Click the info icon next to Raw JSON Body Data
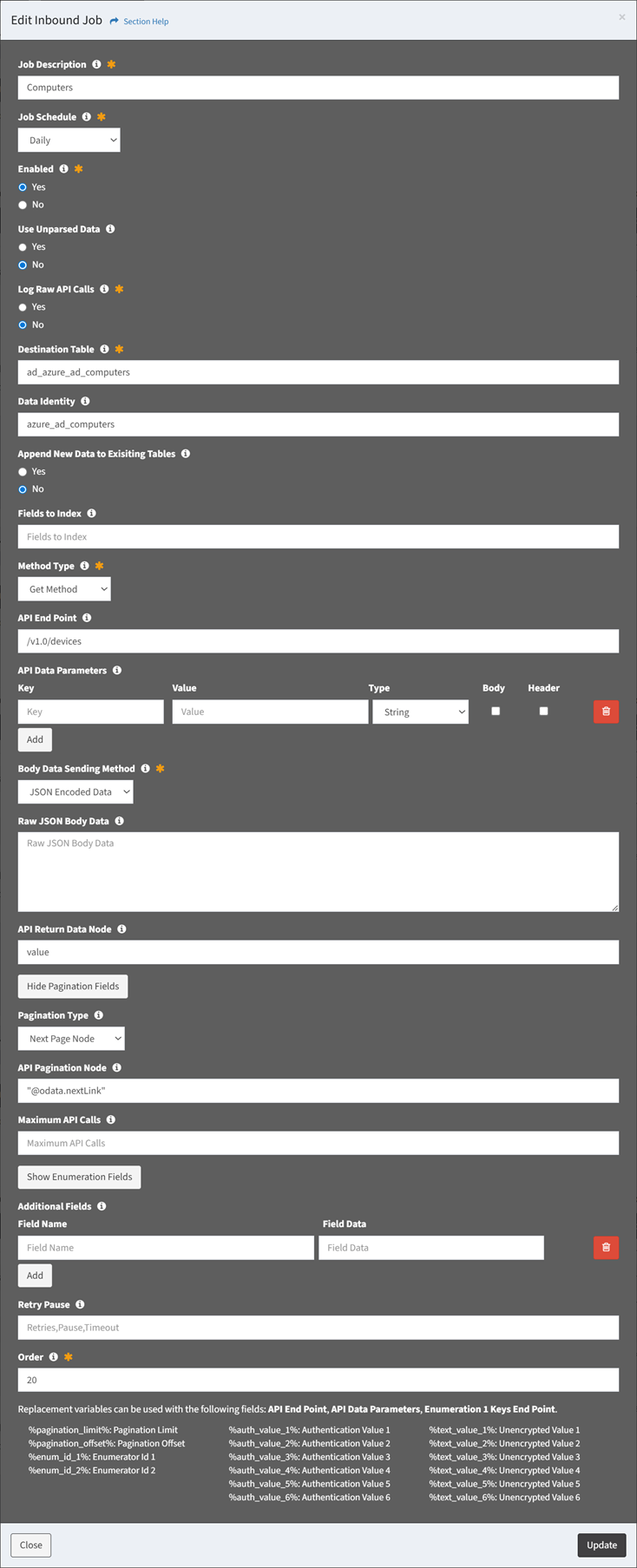The height and width of the screenshot is (1568, 637). point(120,821)
